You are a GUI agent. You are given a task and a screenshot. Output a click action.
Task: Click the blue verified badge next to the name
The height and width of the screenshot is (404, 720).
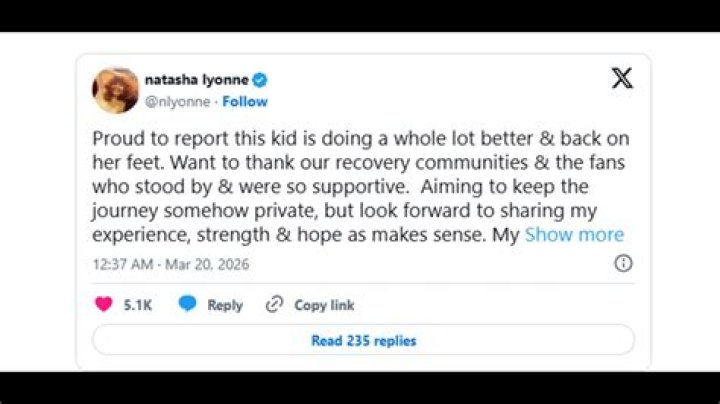point(260,80)
